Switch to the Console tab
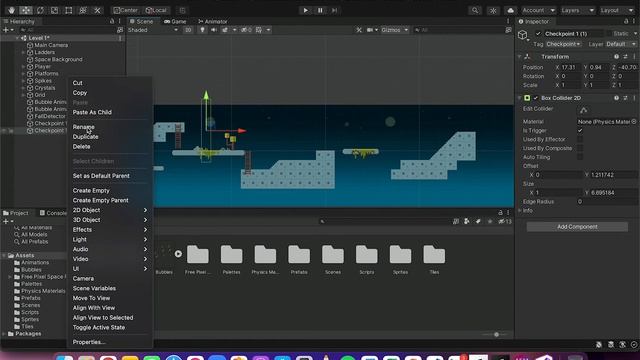Viewport: 640px width, 360px height. point(53,213)
